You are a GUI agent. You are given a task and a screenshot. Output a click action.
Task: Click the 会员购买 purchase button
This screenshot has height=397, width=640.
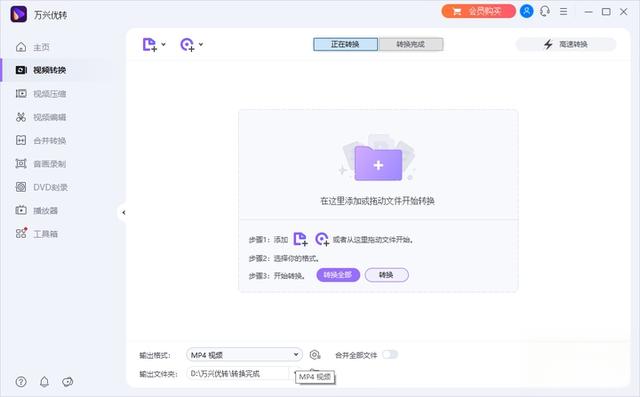click(478, 11)
